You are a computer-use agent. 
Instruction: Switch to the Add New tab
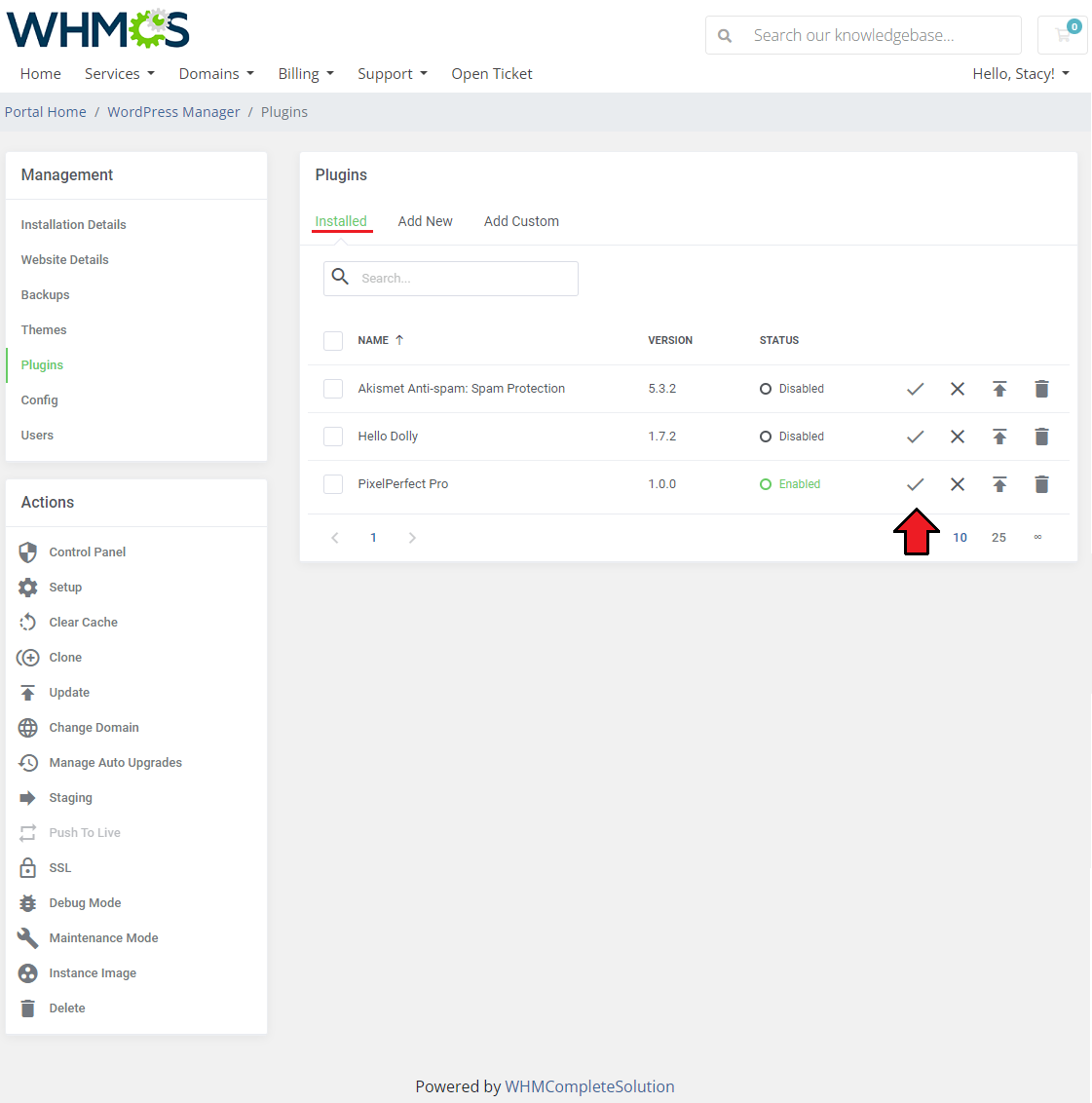(425, 221)
